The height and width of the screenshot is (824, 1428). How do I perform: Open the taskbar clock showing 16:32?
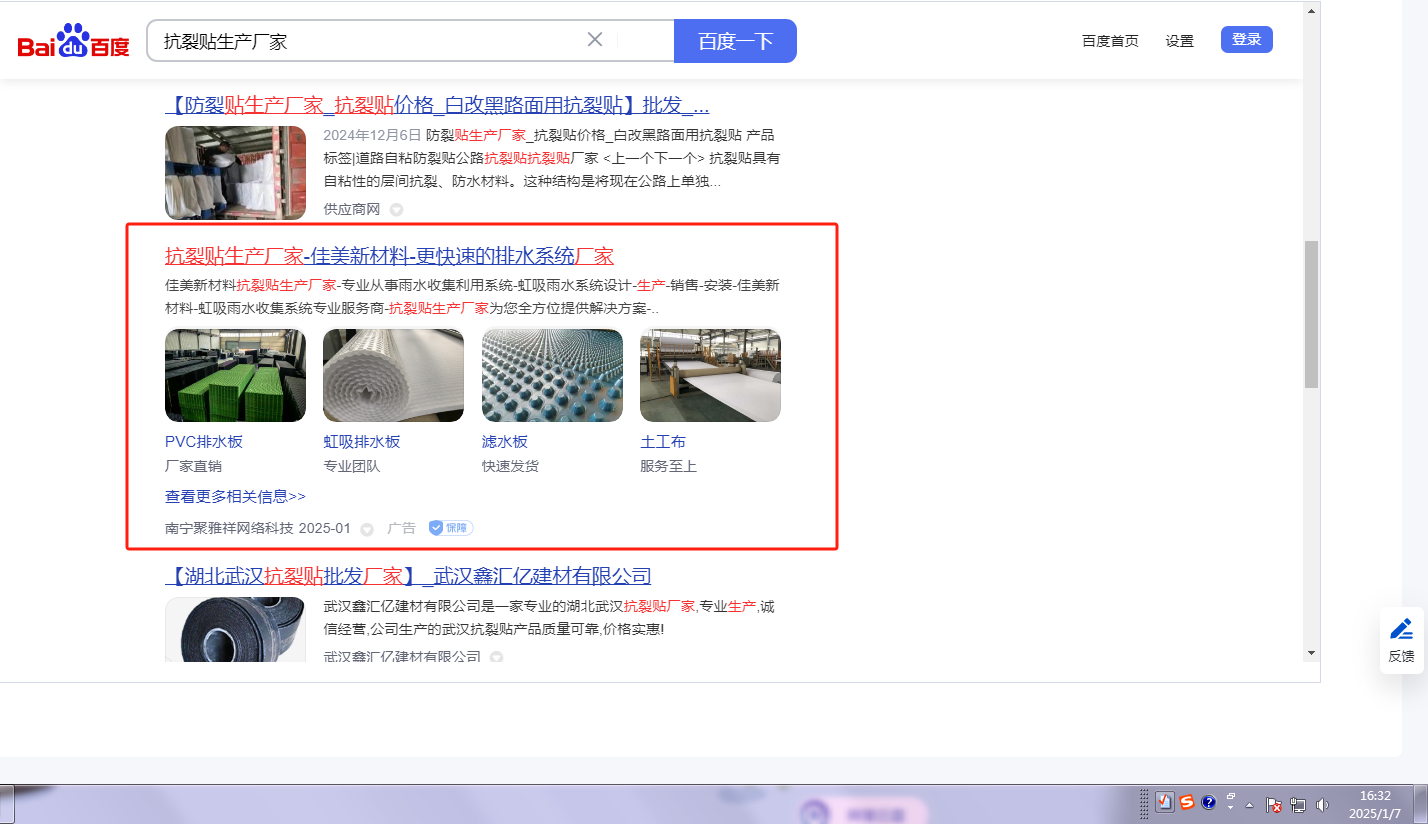pyautogui.click(x=1376, y=804)
